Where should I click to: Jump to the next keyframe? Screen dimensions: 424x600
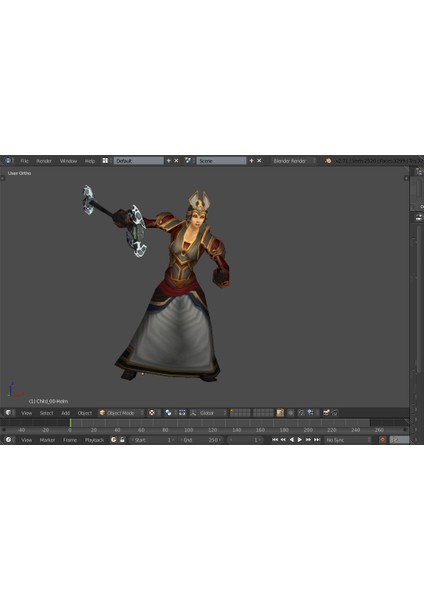click(x=308, y=440)
